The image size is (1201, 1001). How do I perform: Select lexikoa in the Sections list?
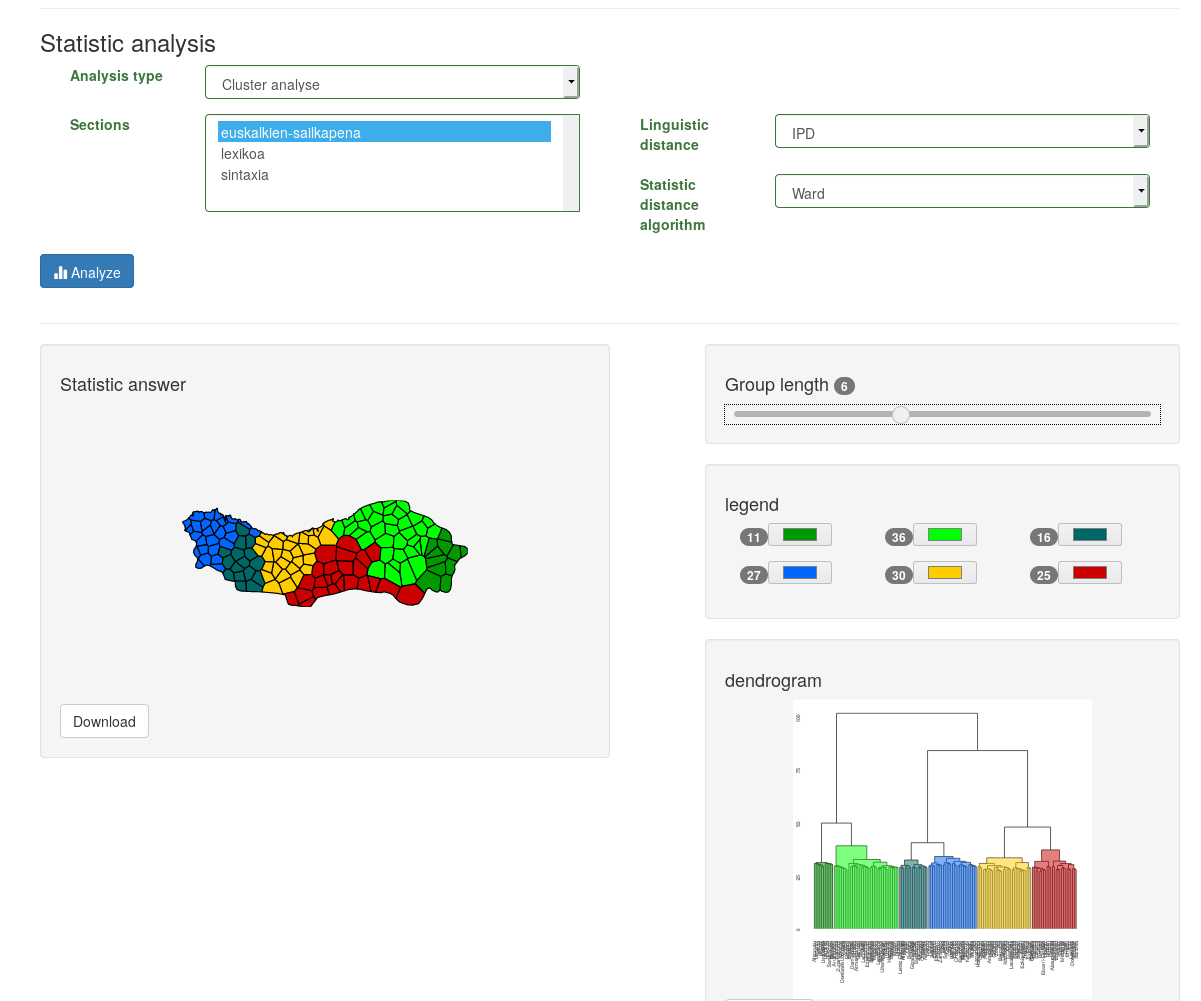coord(243,154)
